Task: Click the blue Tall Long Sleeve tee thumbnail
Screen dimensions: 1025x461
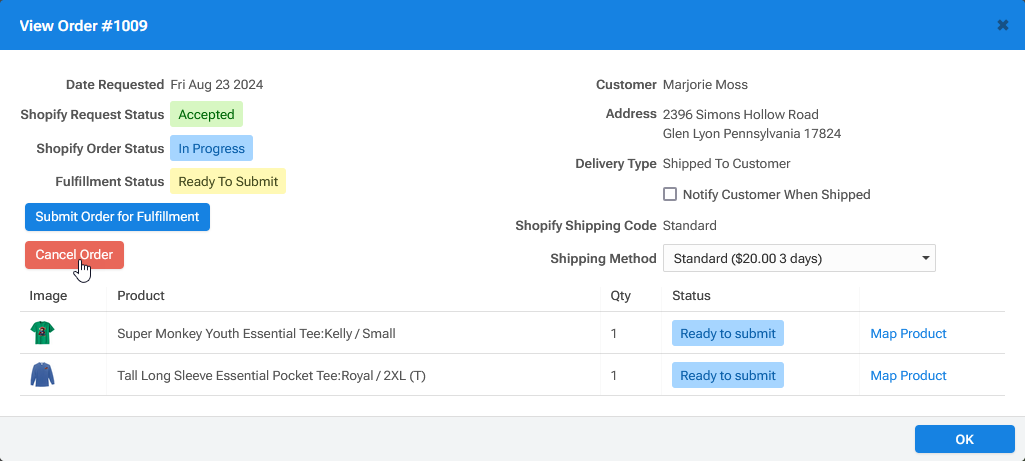Action: tap(42, 375)
